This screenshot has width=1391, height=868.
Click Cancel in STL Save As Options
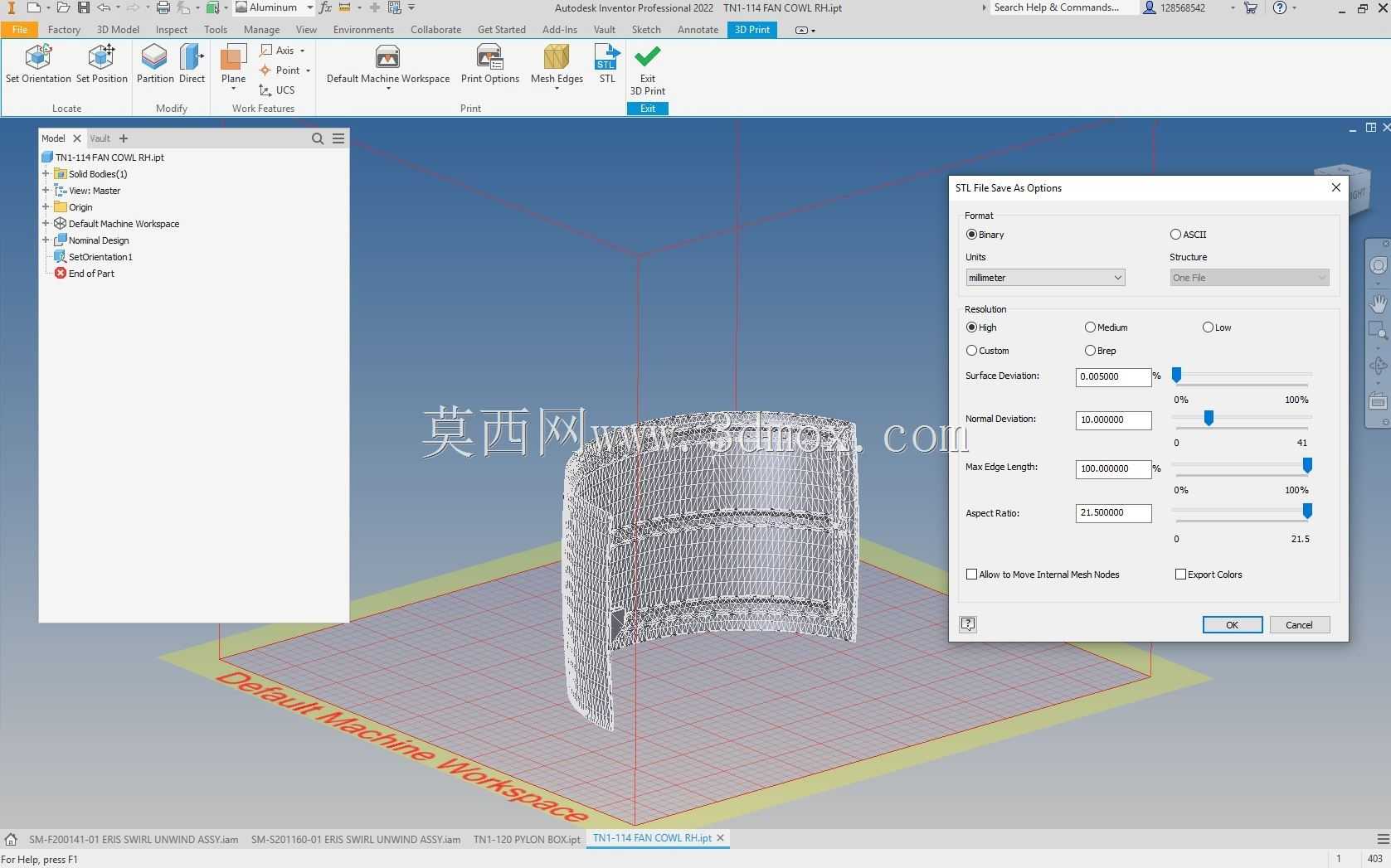[x=1299, y=625]
